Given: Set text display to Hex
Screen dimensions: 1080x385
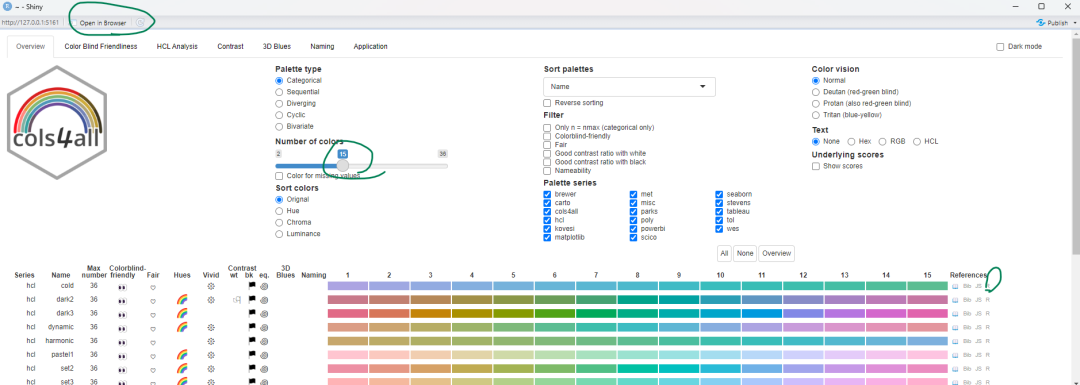Looking at the screenshot, I should click(851, 141).
